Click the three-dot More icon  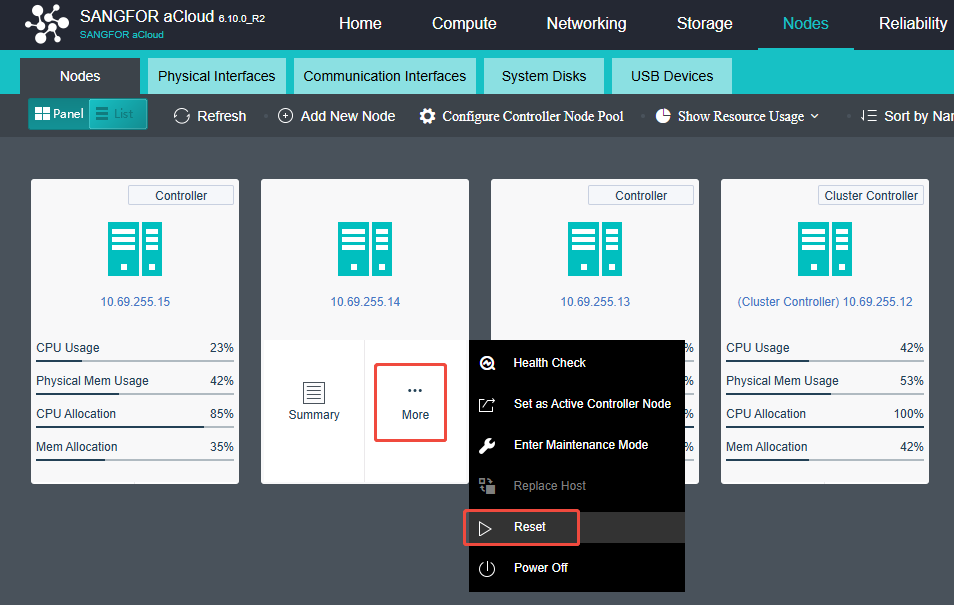[x=415, y=391]
